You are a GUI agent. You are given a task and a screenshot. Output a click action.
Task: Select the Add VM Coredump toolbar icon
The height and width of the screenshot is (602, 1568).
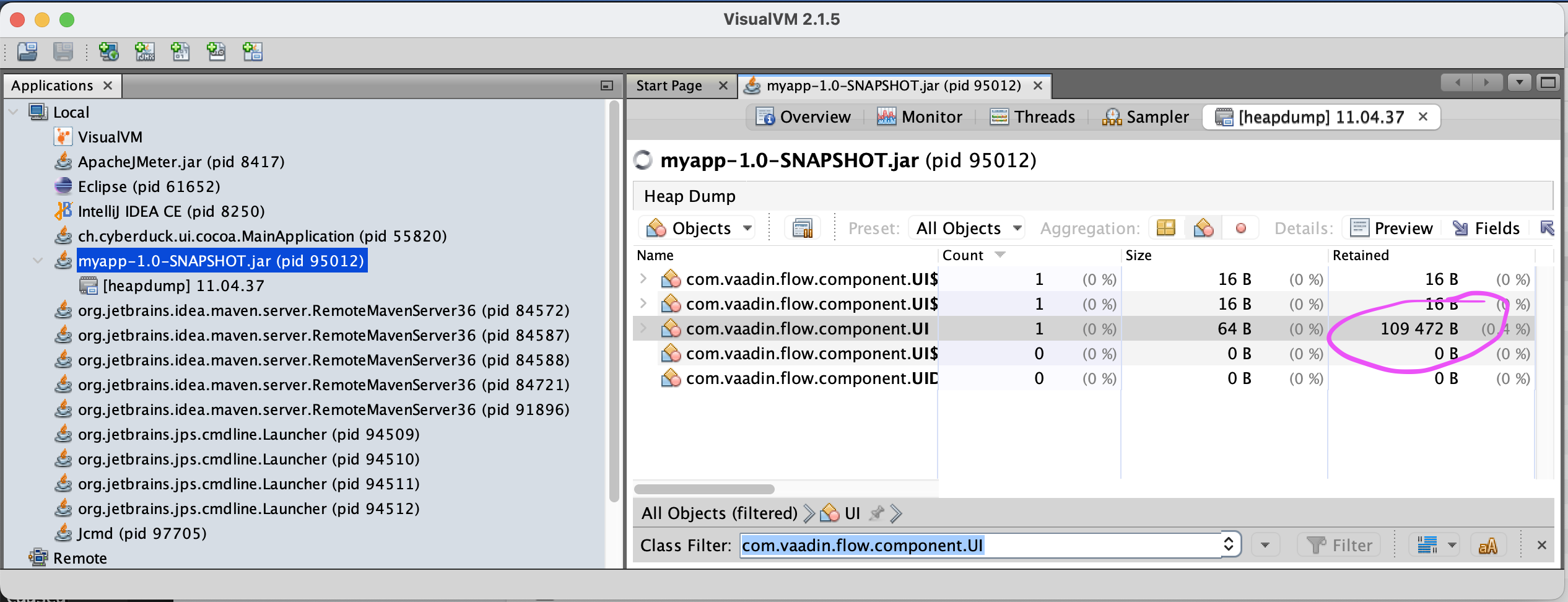tap(180, 52)
